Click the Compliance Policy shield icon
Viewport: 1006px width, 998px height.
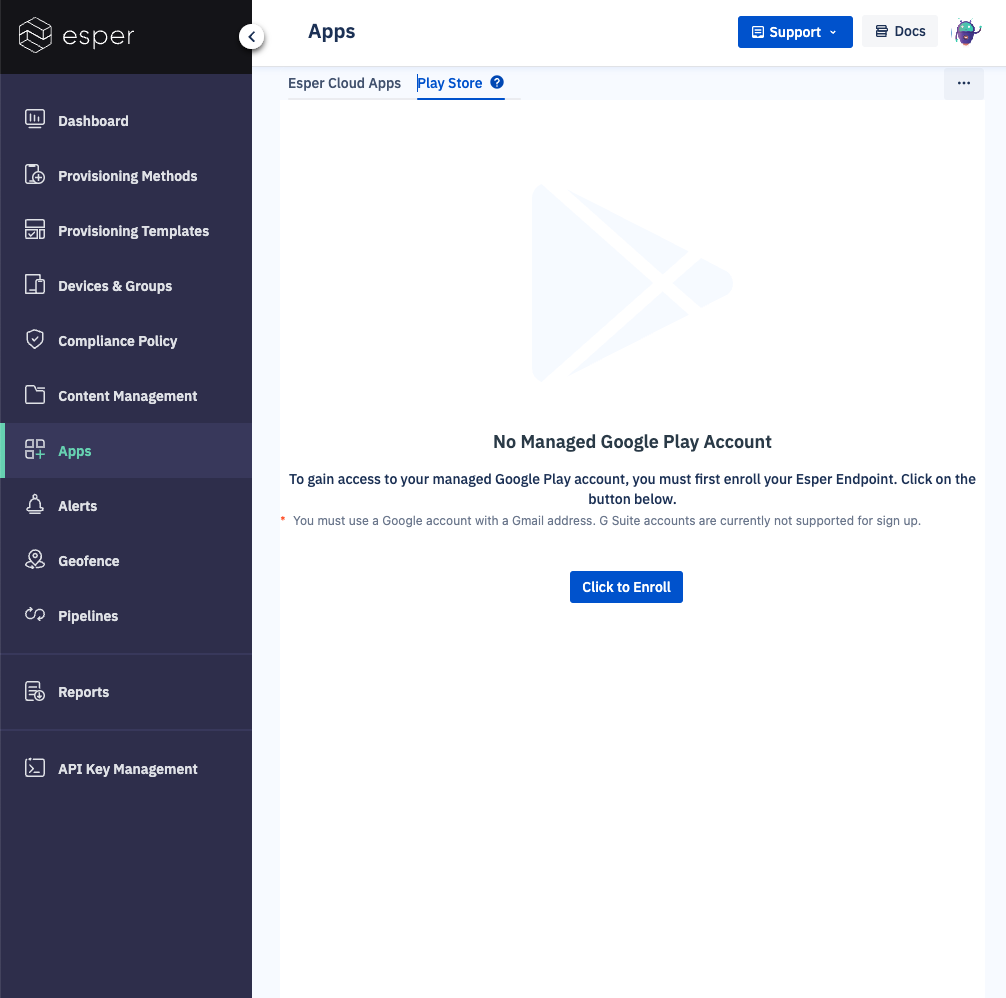click(x=35, y=339)
